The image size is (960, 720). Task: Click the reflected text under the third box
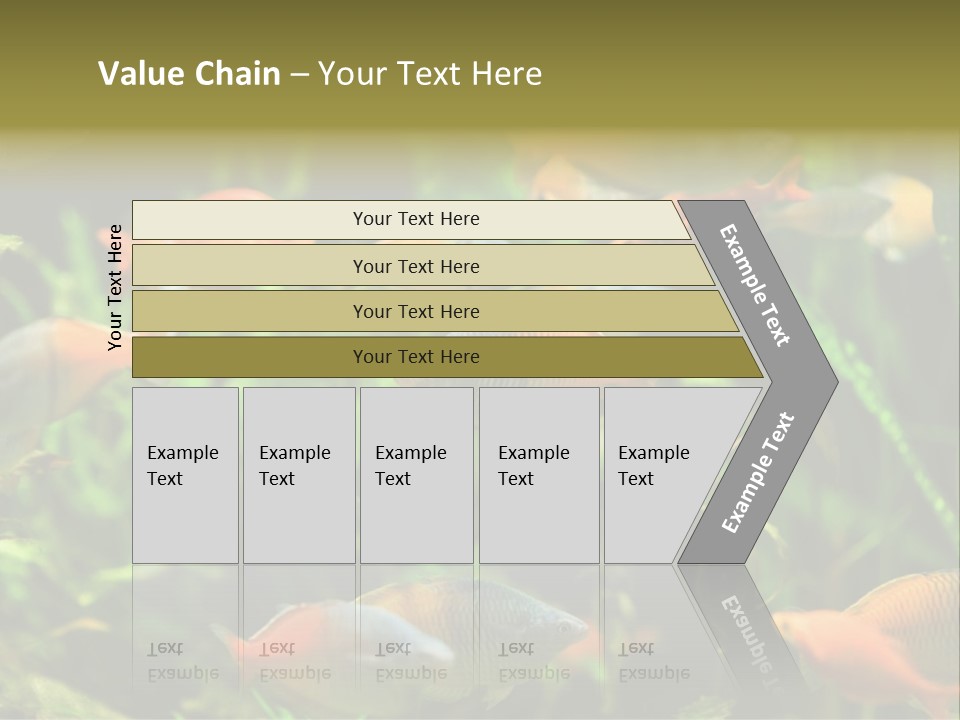[x=411, y=661]
